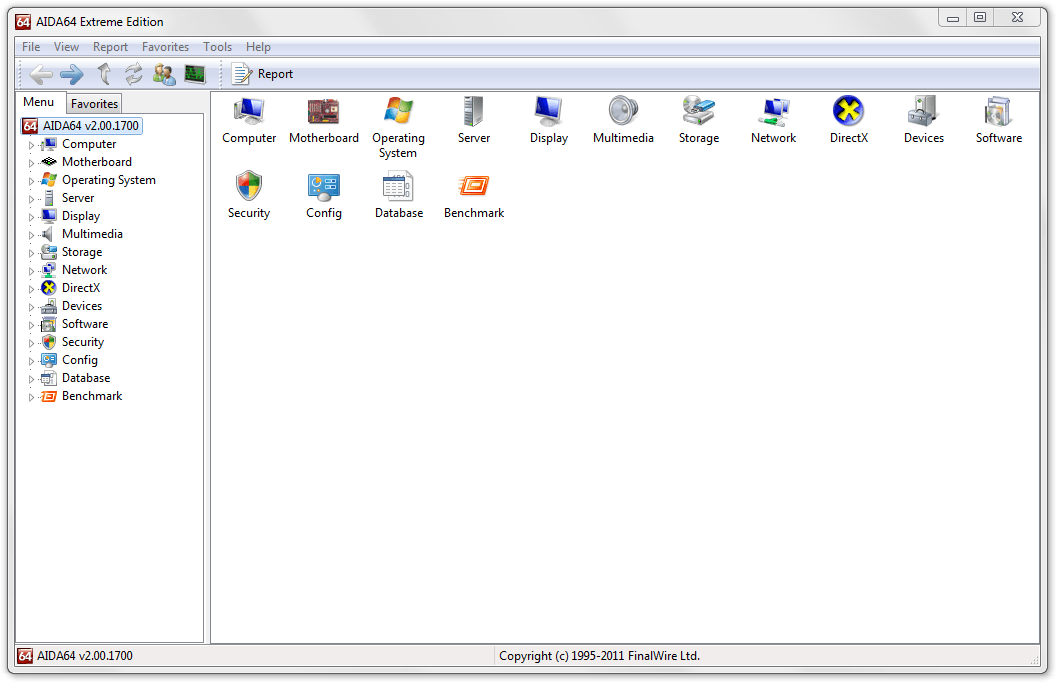Select Motherboard in the tree
Screen dimensions: 1057x683
click(96, 162)
